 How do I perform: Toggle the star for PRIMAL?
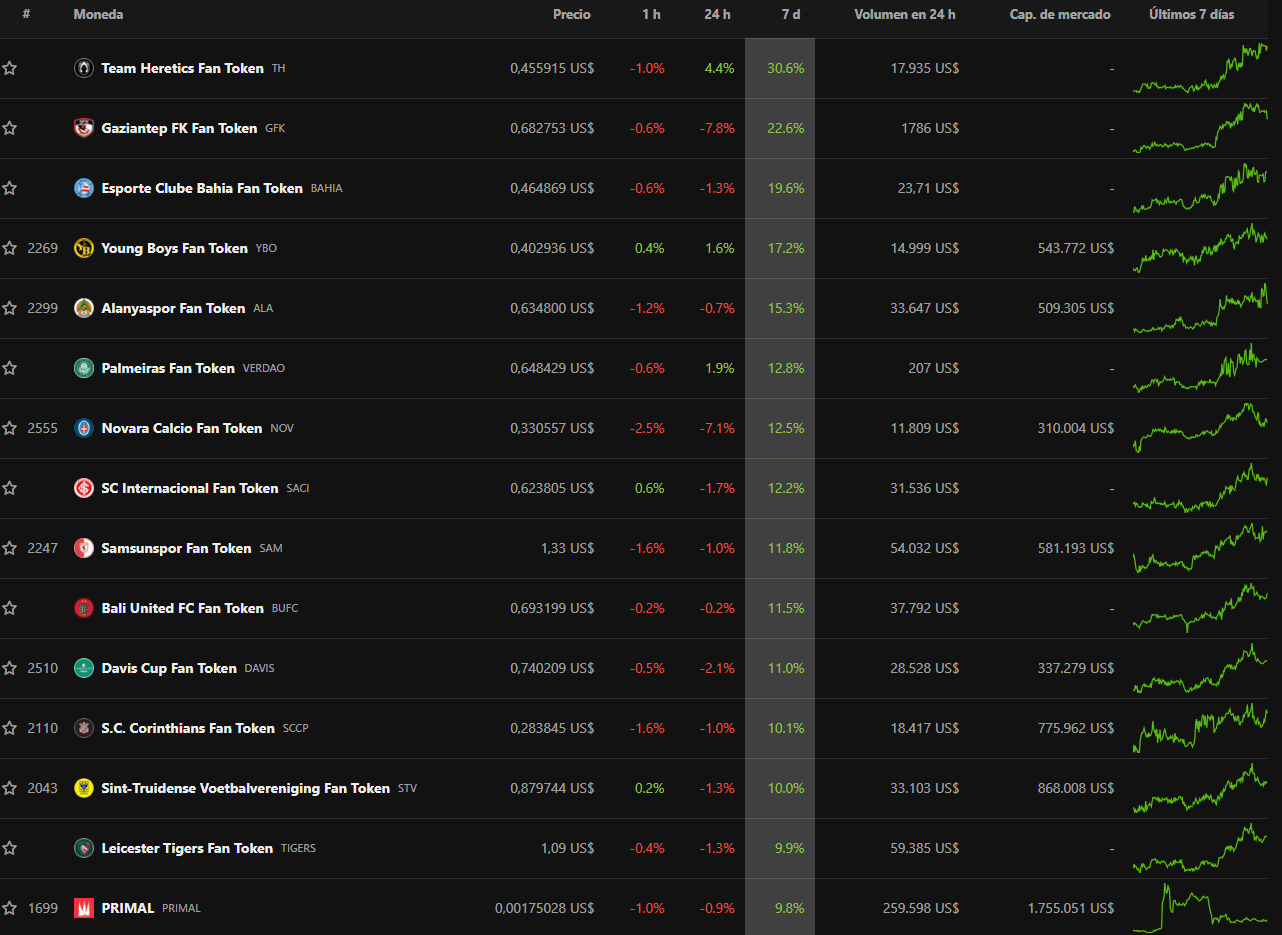(10, 908)
